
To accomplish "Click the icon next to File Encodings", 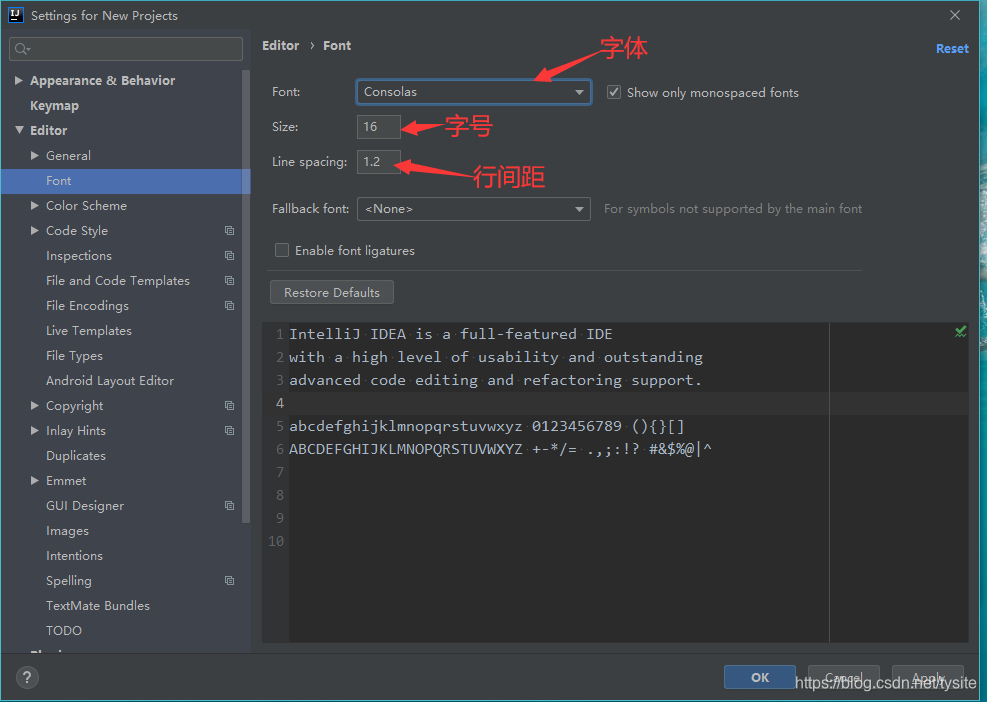I will pos(230,306).
